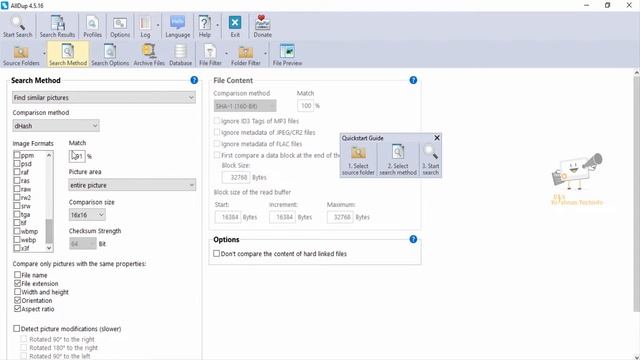Open the dHash comparison method dropdown
The height and width of the screenshot is (360, 640).
tap(56, 126)
